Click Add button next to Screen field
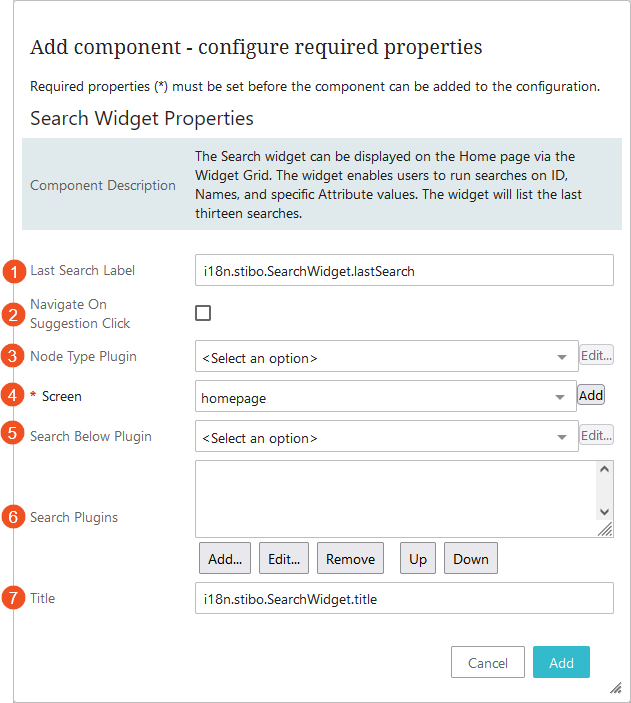Screen dimensions: 631x703 591,395
